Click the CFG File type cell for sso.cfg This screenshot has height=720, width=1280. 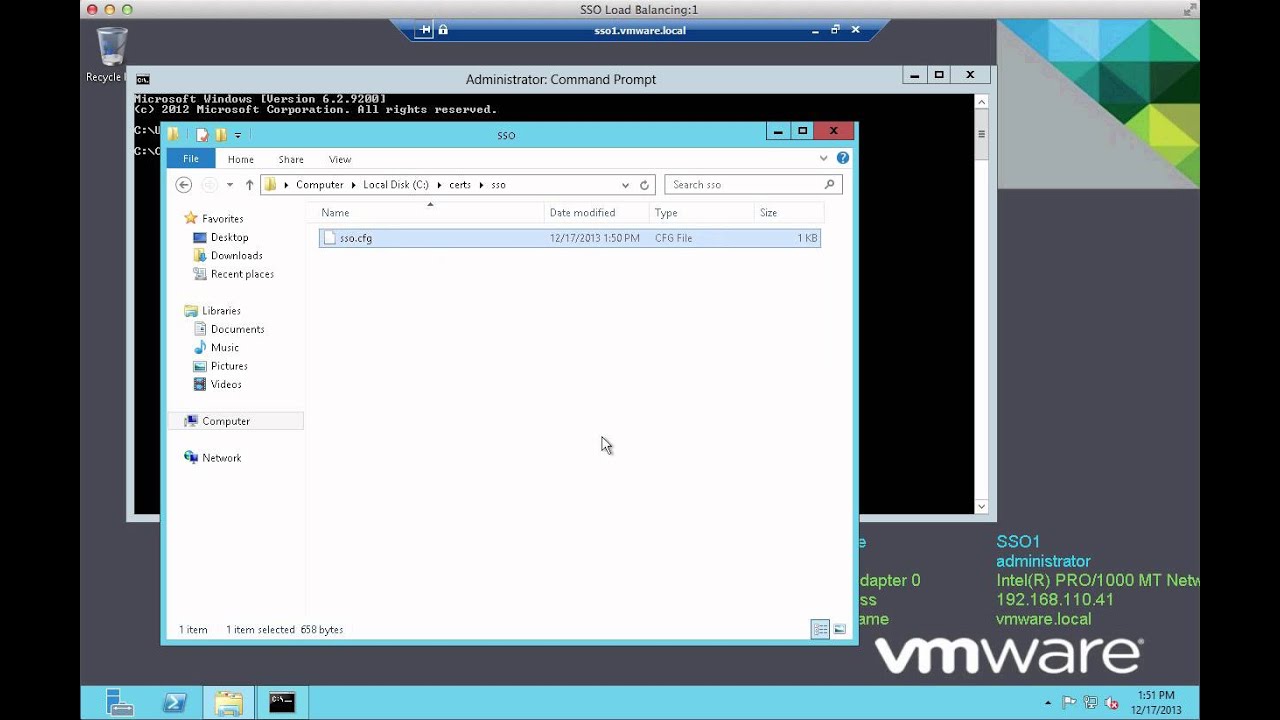click(673, 238)
